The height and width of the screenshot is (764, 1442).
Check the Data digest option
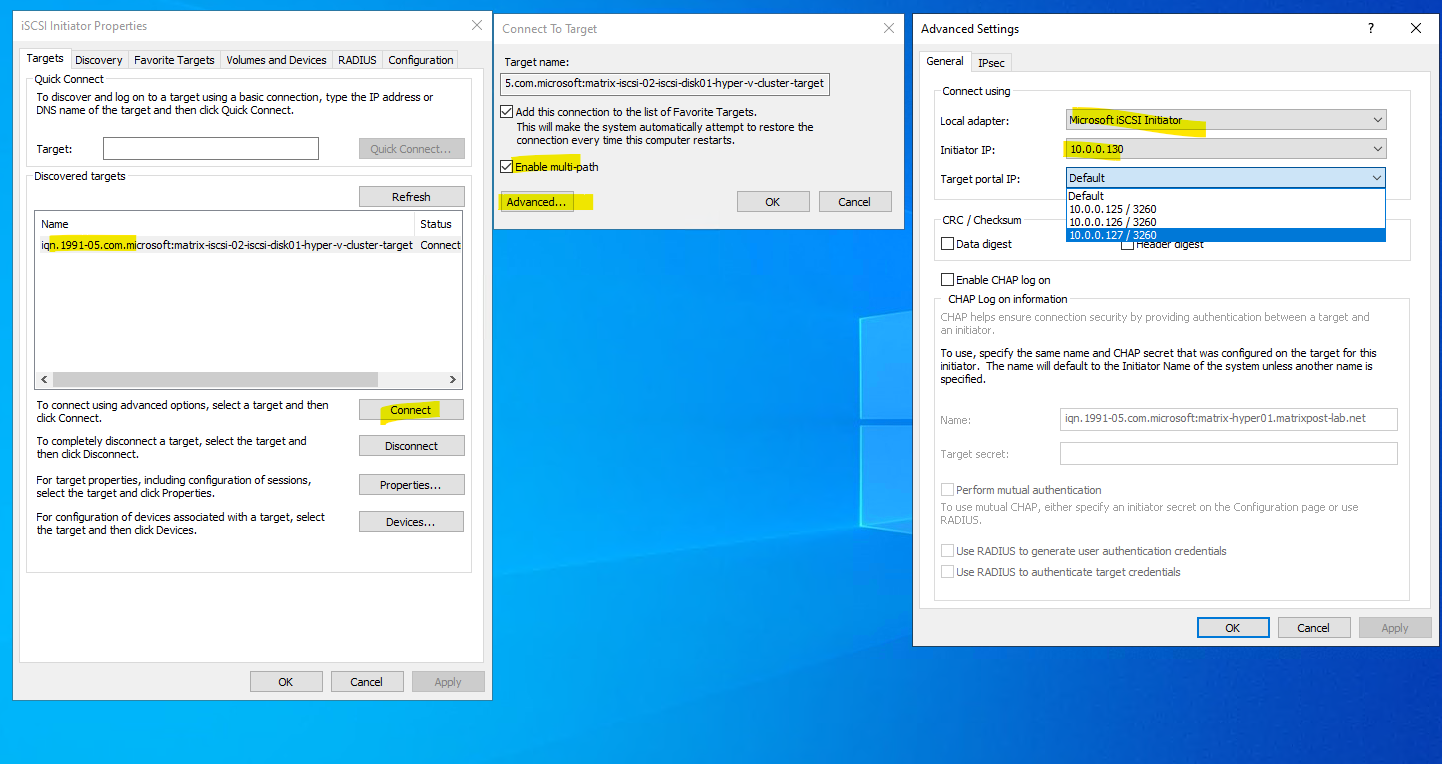point(948,244)
